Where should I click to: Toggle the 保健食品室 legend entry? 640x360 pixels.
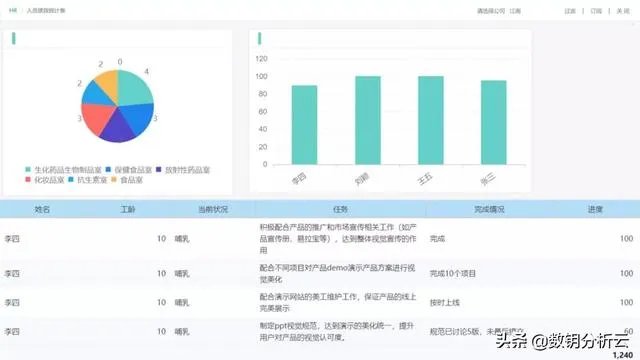(129, 170)
